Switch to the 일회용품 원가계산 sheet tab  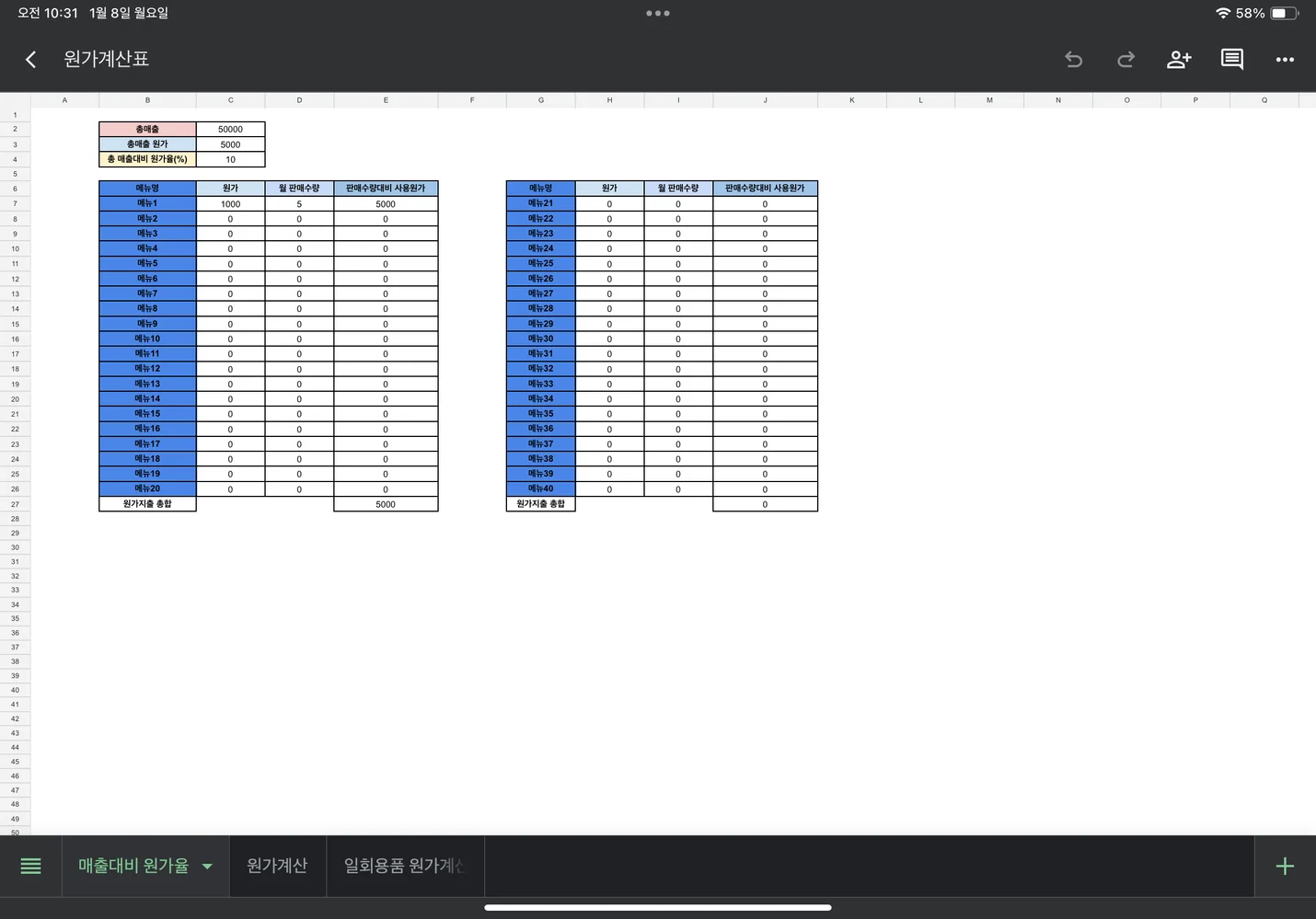(404, 866)
